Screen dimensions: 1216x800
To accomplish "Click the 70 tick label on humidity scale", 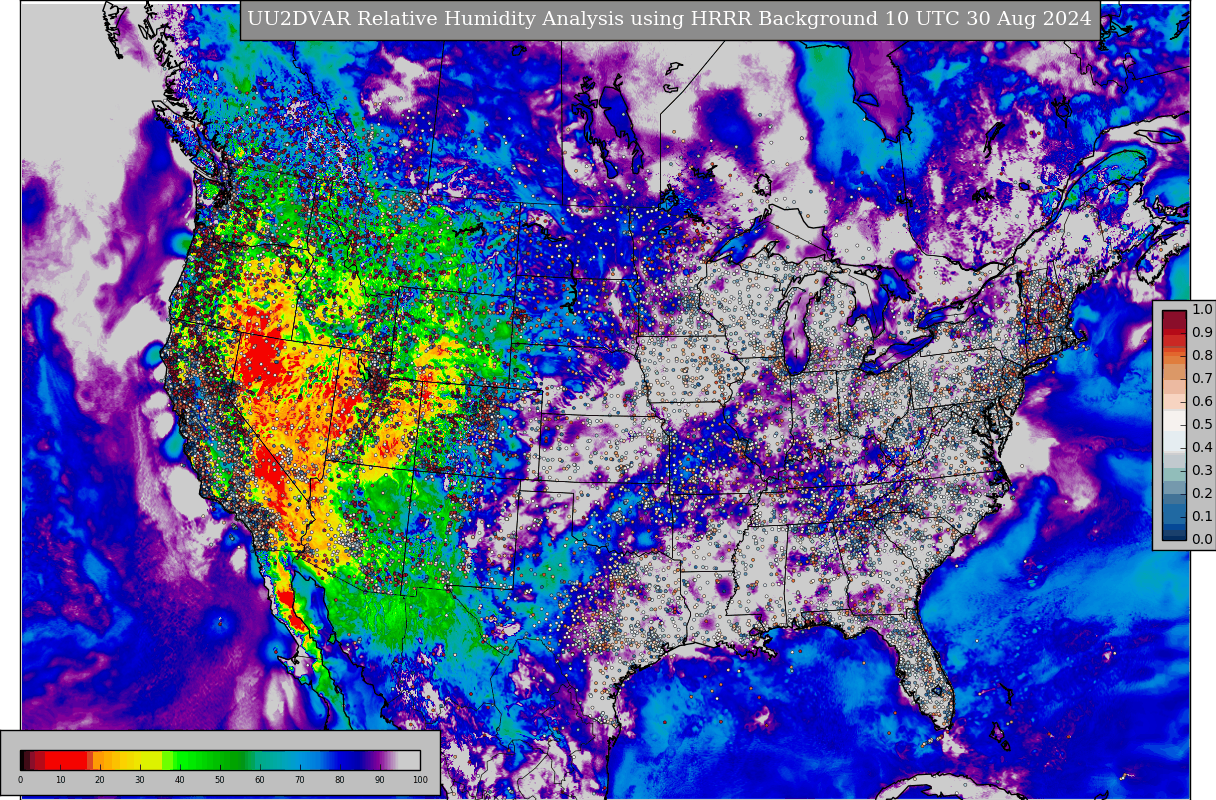I will 300,780.
